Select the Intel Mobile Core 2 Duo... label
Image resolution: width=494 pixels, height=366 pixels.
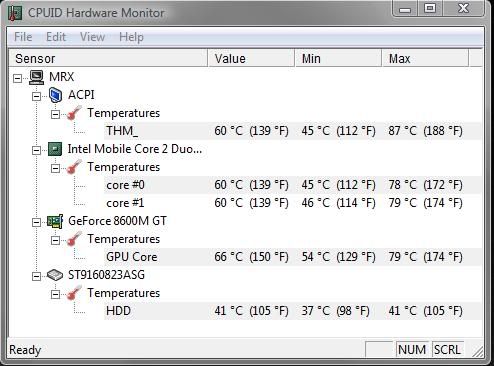[x=135, y=149]
